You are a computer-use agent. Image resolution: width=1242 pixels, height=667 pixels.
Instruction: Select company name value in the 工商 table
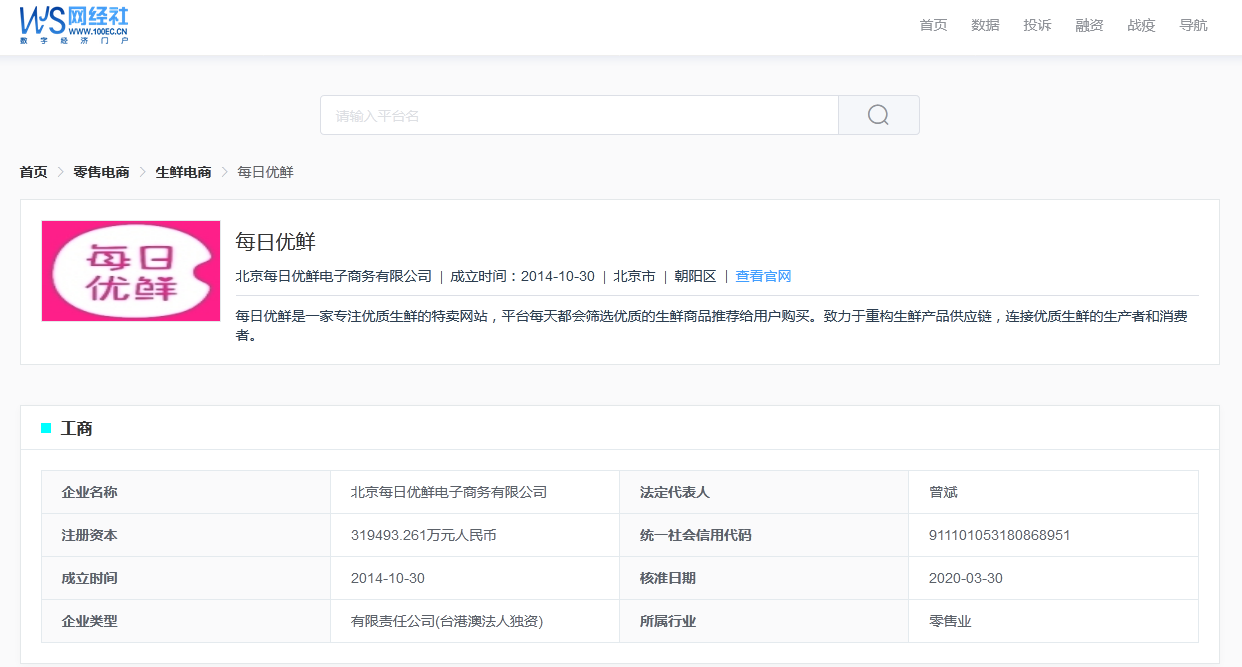pyautogui.click(x=449, y=492)
